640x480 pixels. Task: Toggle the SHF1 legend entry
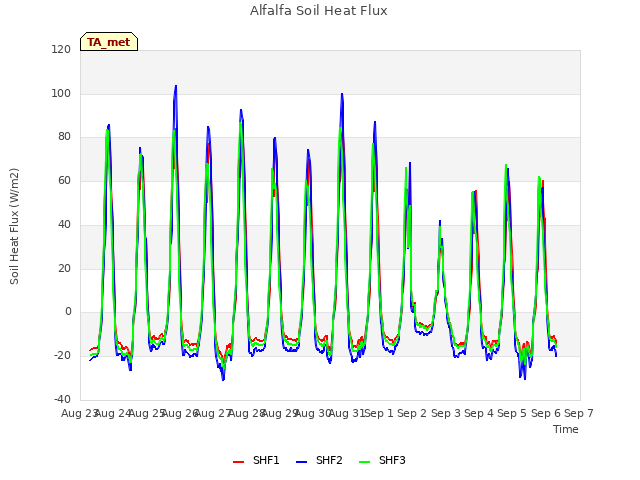[256, 460]
